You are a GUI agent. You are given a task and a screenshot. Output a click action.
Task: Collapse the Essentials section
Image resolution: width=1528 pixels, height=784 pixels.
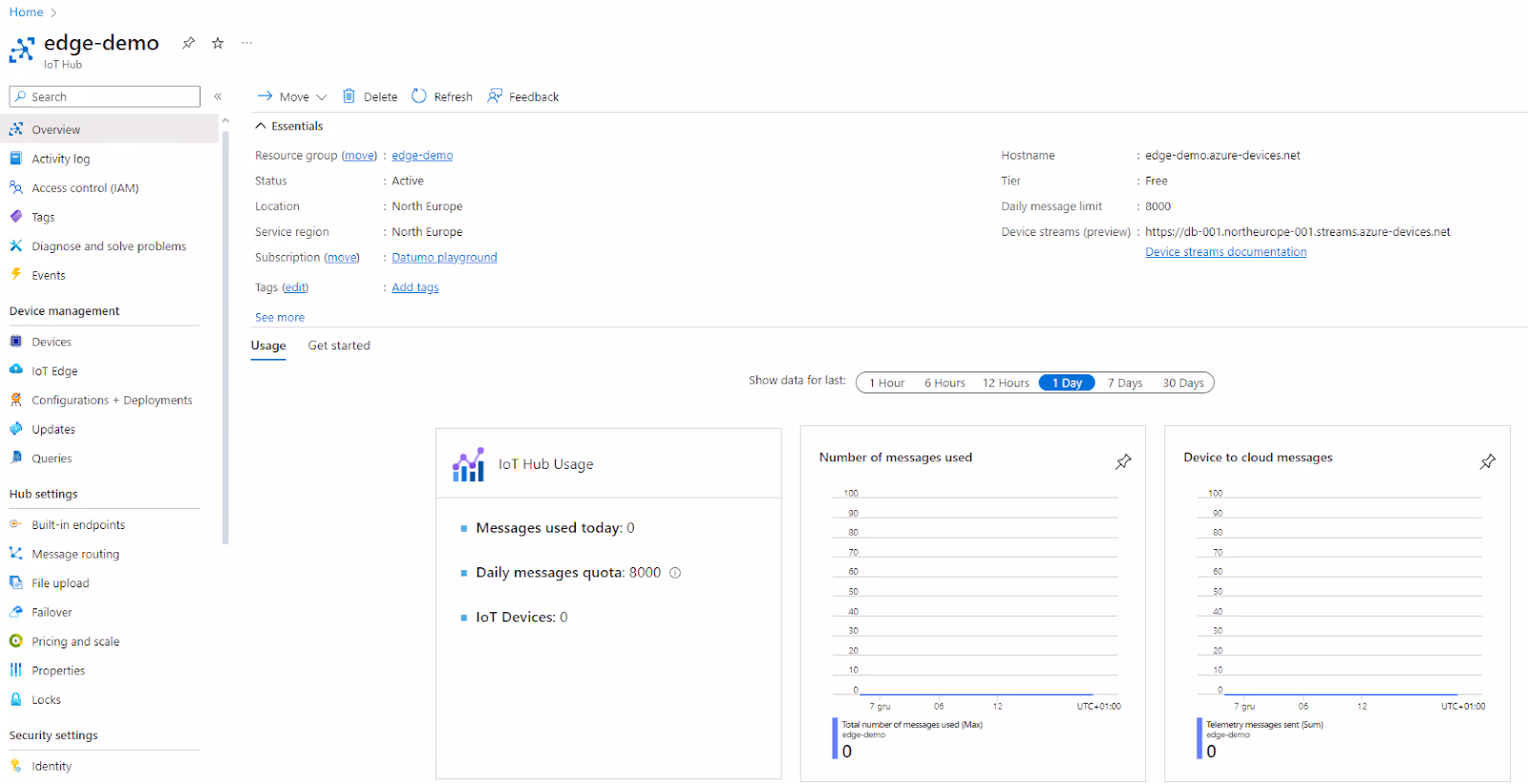coord(288,126)
